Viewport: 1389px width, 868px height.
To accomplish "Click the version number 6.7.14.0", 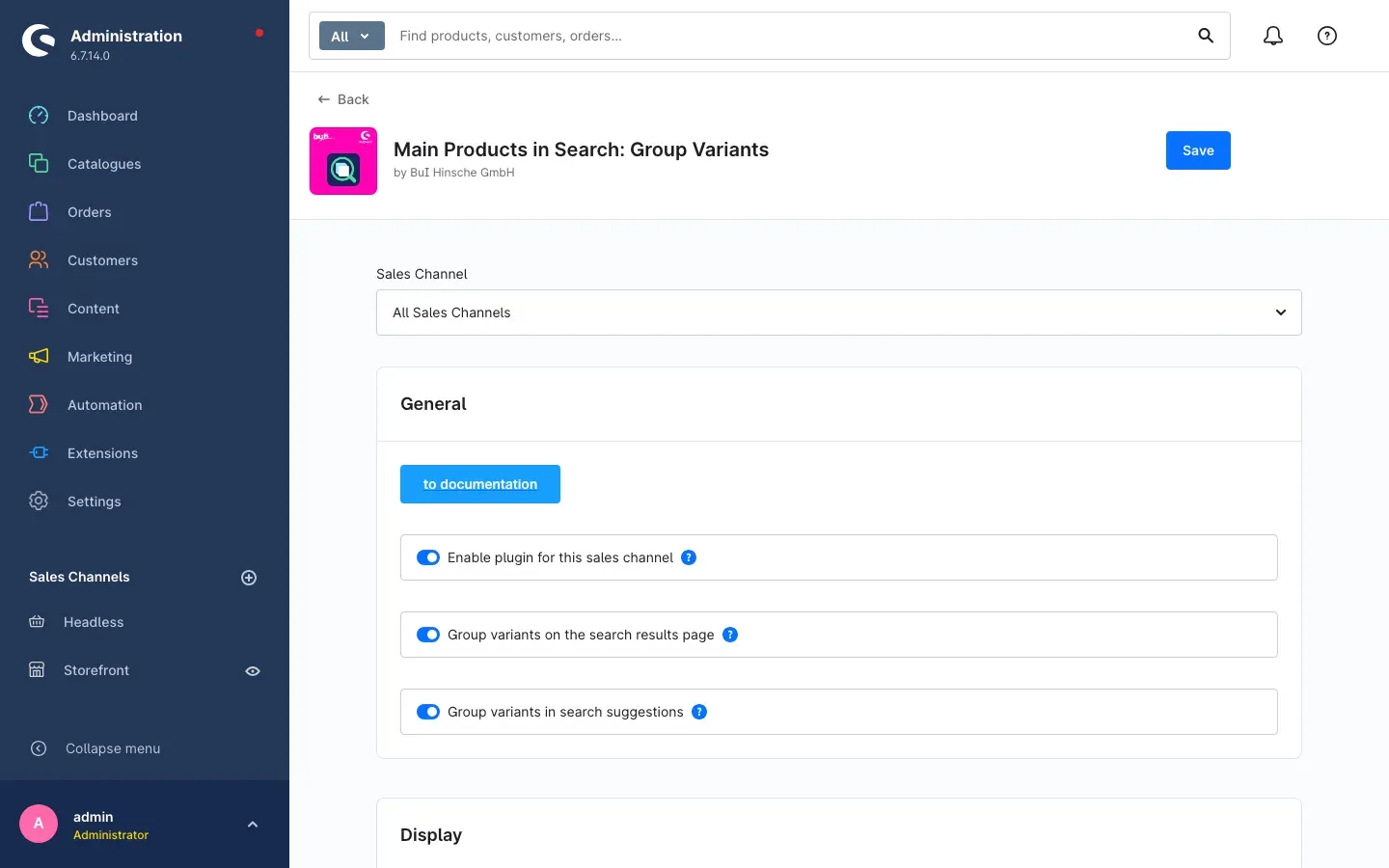I will [90, 56].
